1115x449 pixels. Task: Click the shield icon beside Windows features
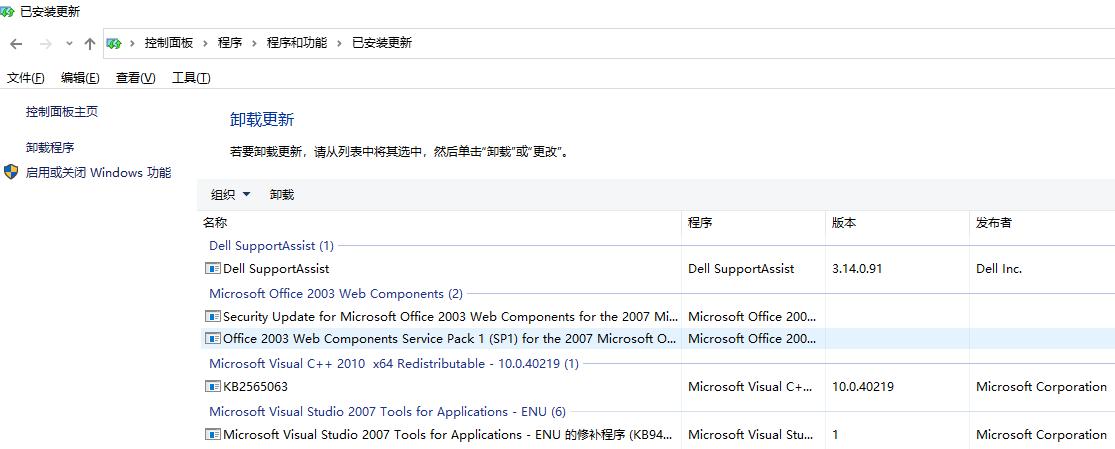pyautogui.click(x=11, y=172)
